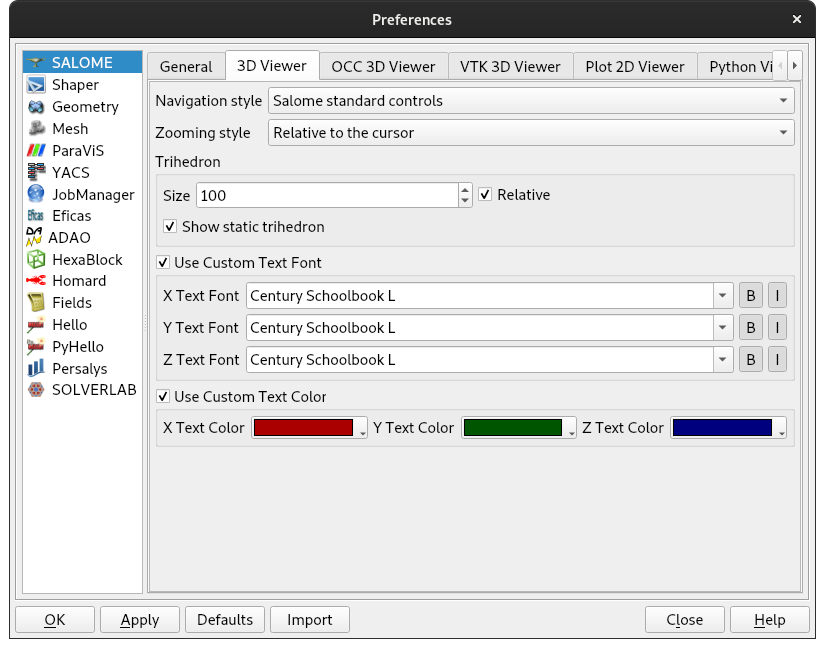Open the PyHello module icon
825x648 pixels.
tap(36, 347)
